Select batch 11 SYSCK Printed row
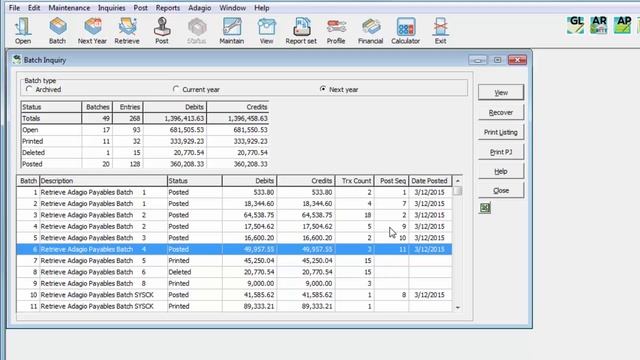Viewport: 640px width, 360px height. 234,307
